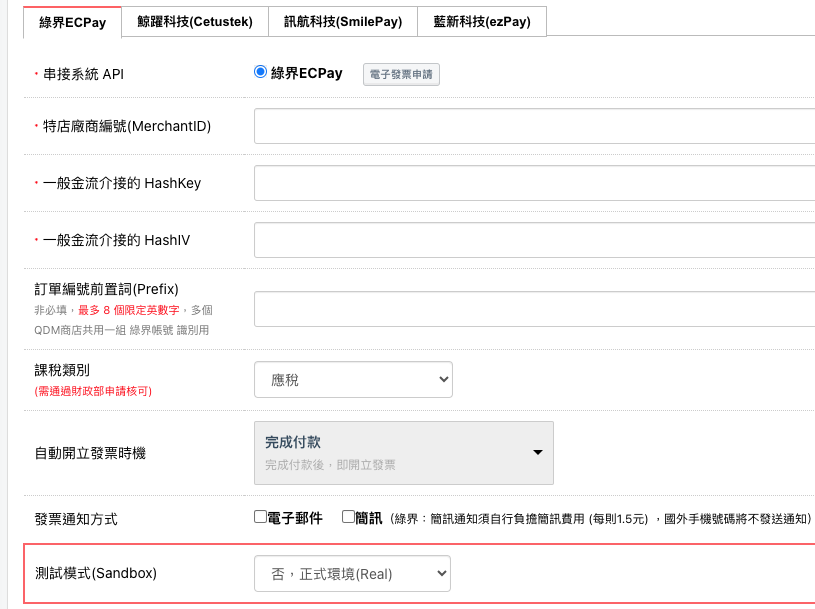Focus the order Prefix input field
Screen dimensions: 815x609
(534, 309)
